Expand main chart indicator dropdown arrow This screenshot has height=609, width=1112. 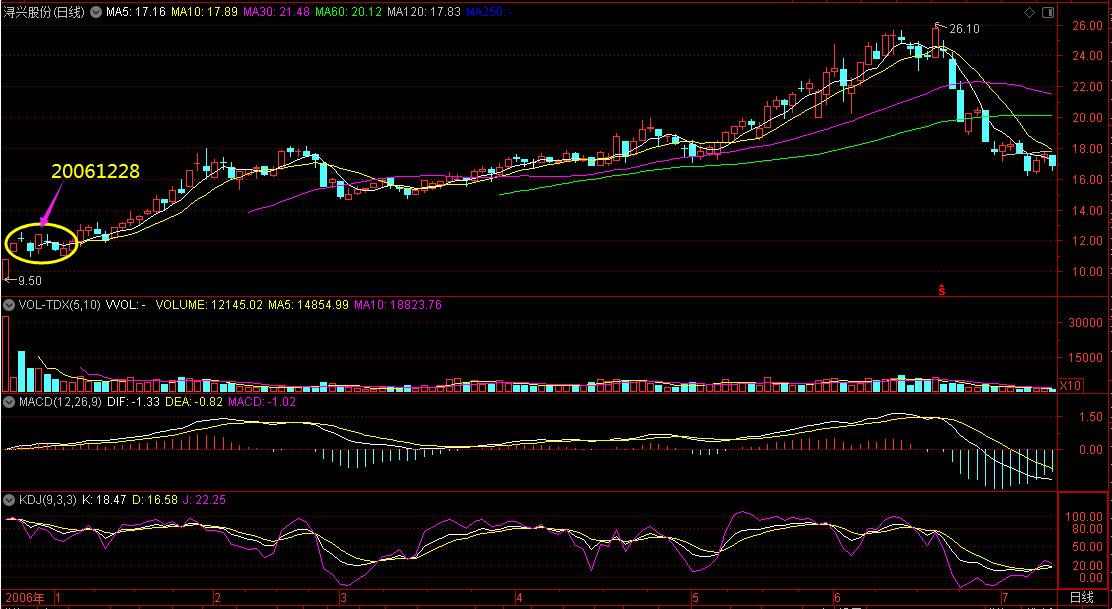click(x=95, y=12)
